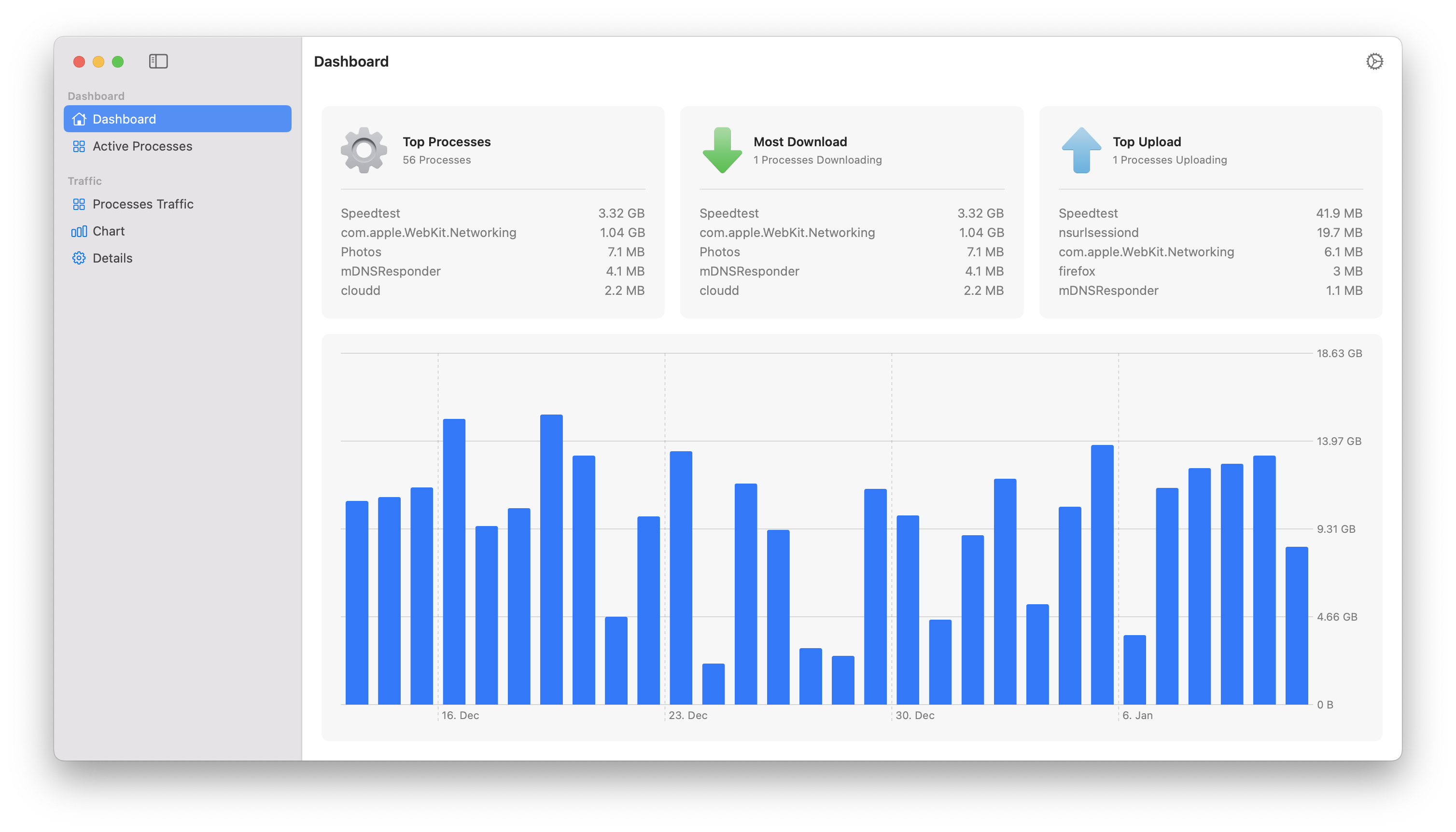Click the Active Processes grid icon

(x=79, y=146)
